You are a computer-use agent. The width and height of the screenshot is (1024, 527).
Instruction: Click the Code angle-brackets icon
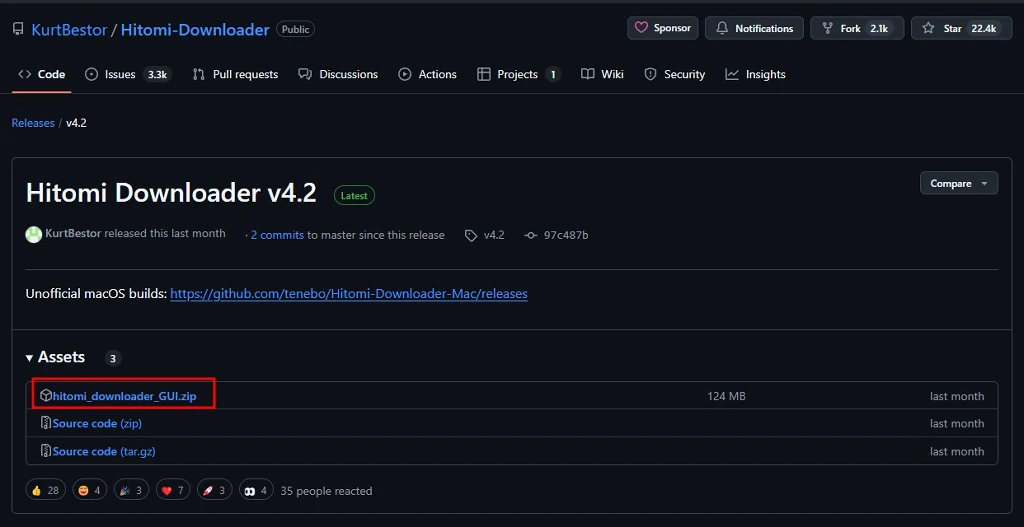25,74
